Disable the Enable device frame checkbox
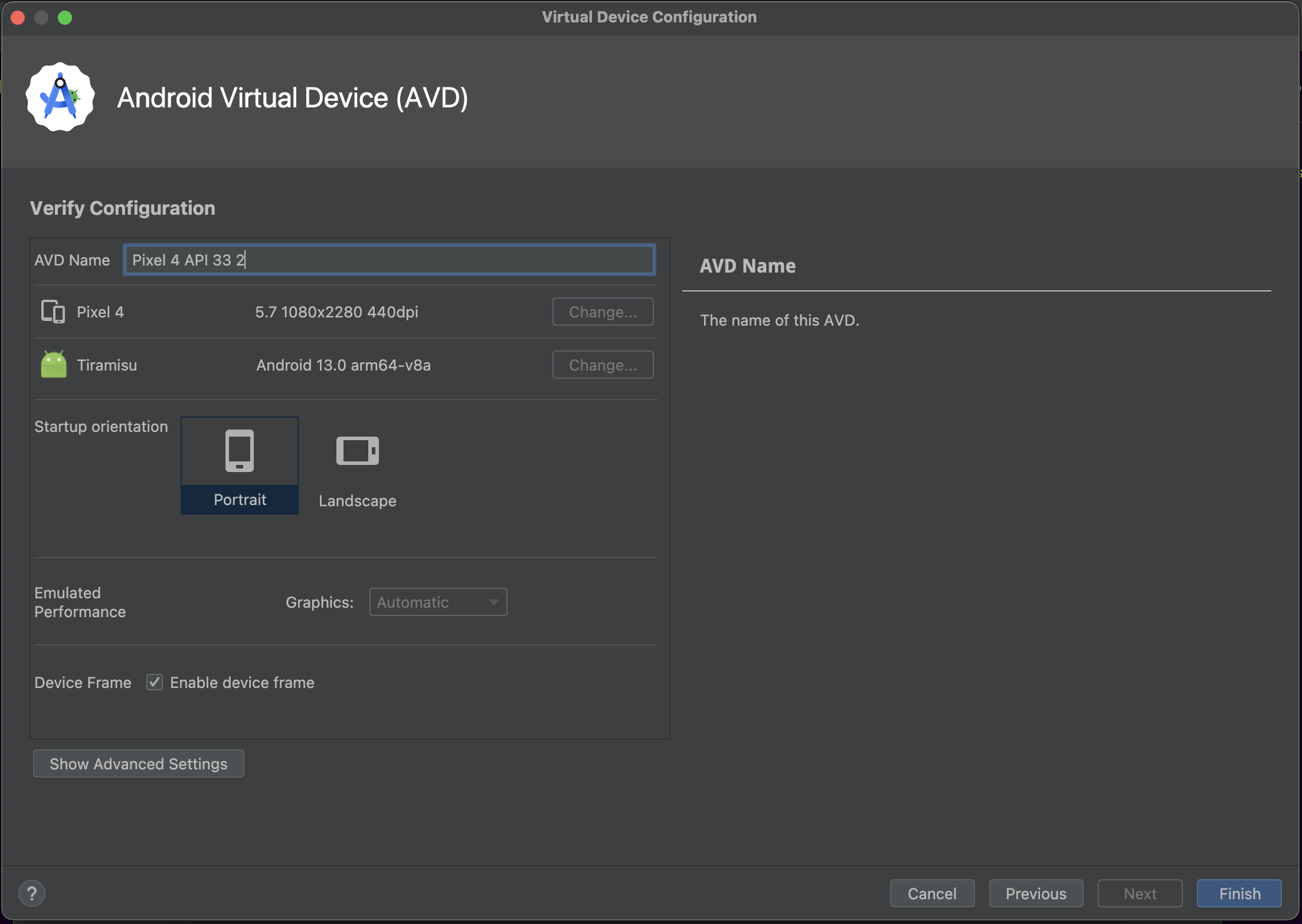This screenshot has height=924, width=1302. tap(154, 682)
